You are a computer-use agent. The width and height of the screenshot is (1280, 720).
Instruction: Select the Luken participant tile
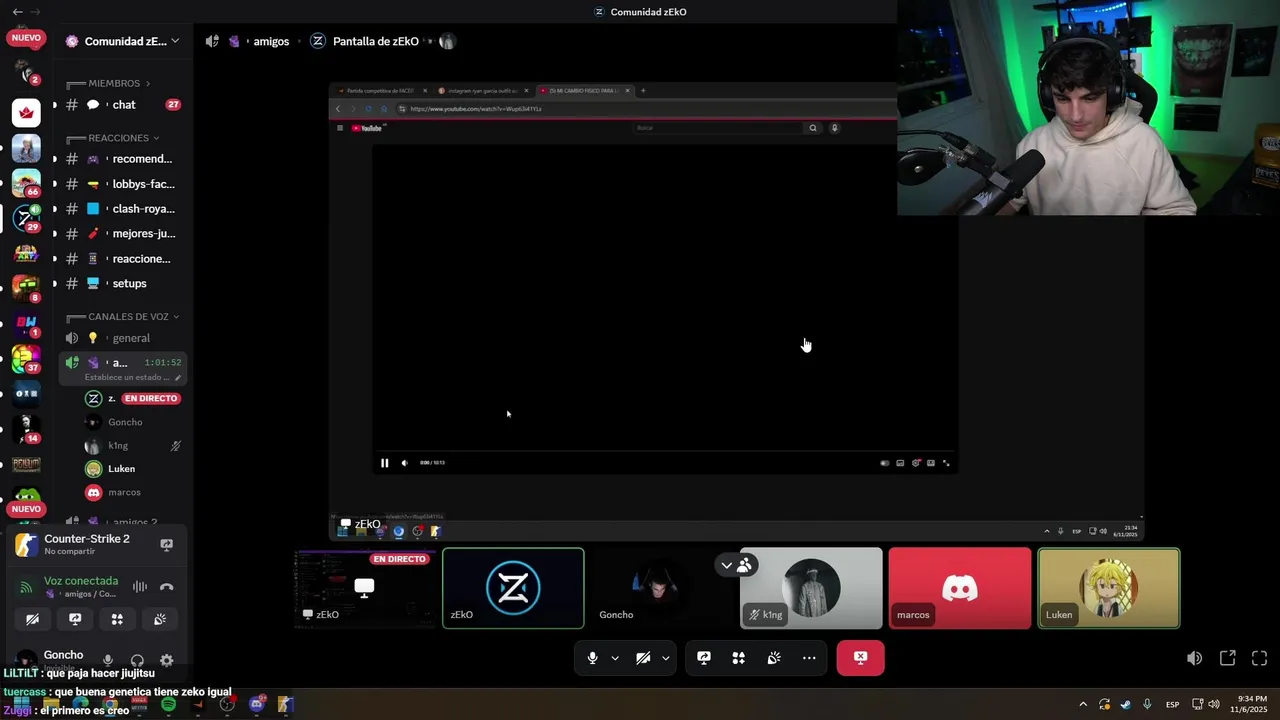click(x=1109, y=588)
